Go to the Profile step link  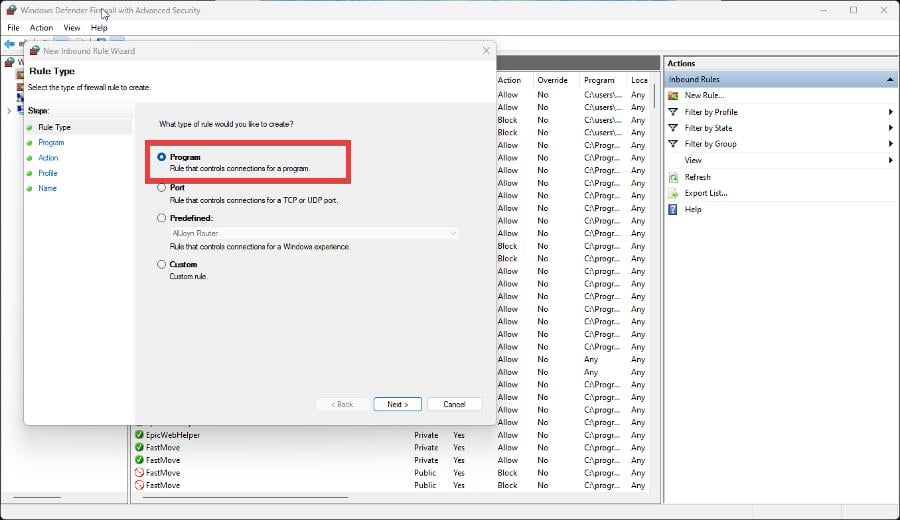[48, 173]
